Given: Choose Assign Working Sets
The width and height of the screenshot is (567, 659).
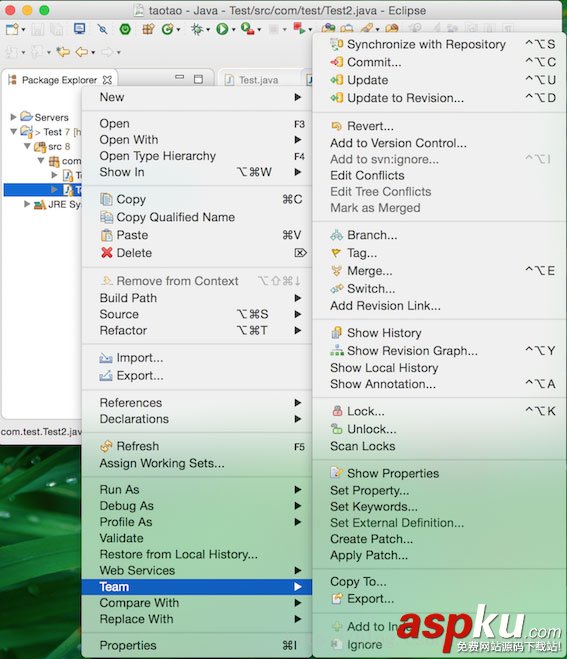Looking at the screenshot, I should [197, 463].
